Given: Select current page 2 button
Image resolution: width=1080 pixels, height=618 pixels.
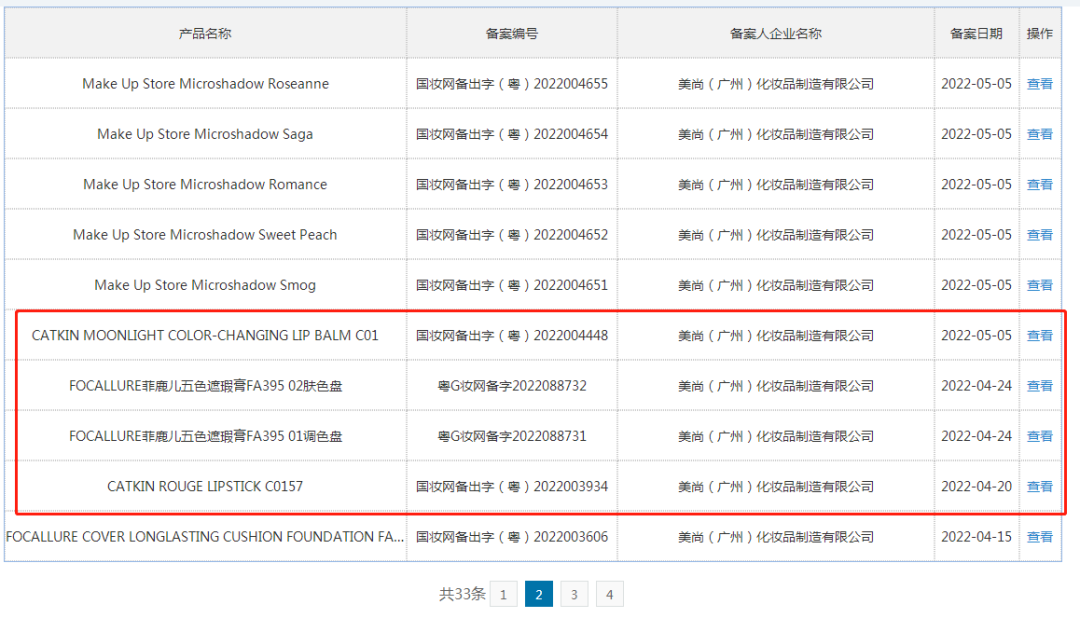Looking at the screenshot, I should pos(538,595).
